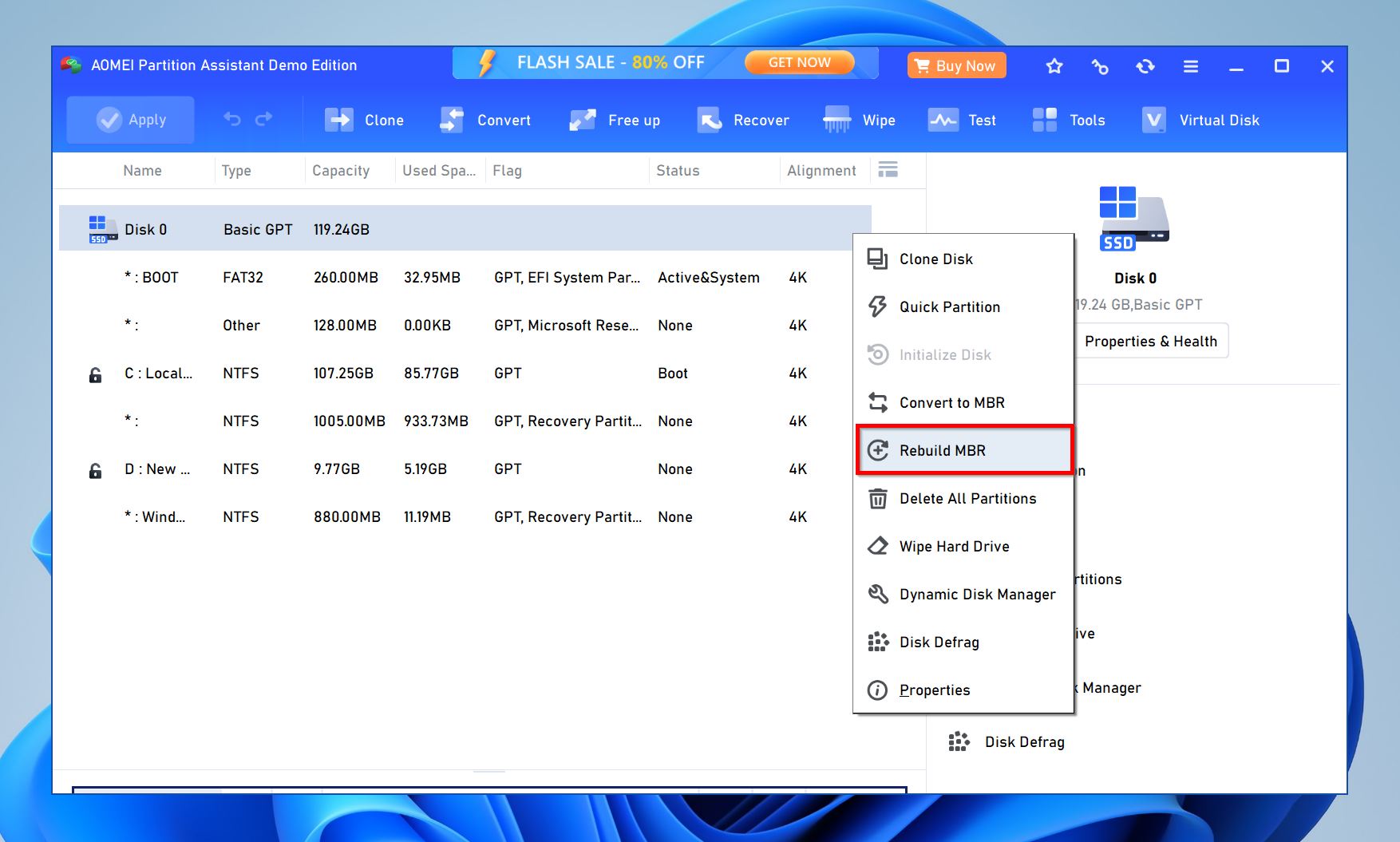The width and height of the screenshot is (1400, 842).
Task: Click the Buy Now button
Action: pos(955,65)
